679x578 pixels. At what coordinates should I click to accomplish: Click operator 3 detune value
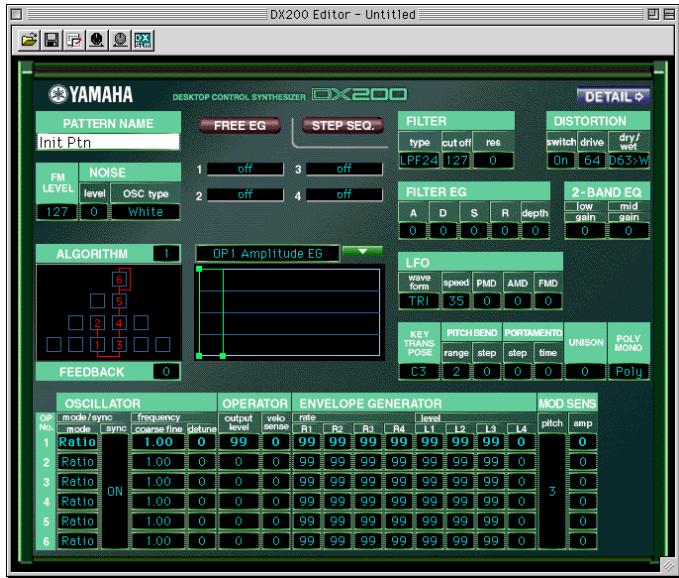point(202,481)
